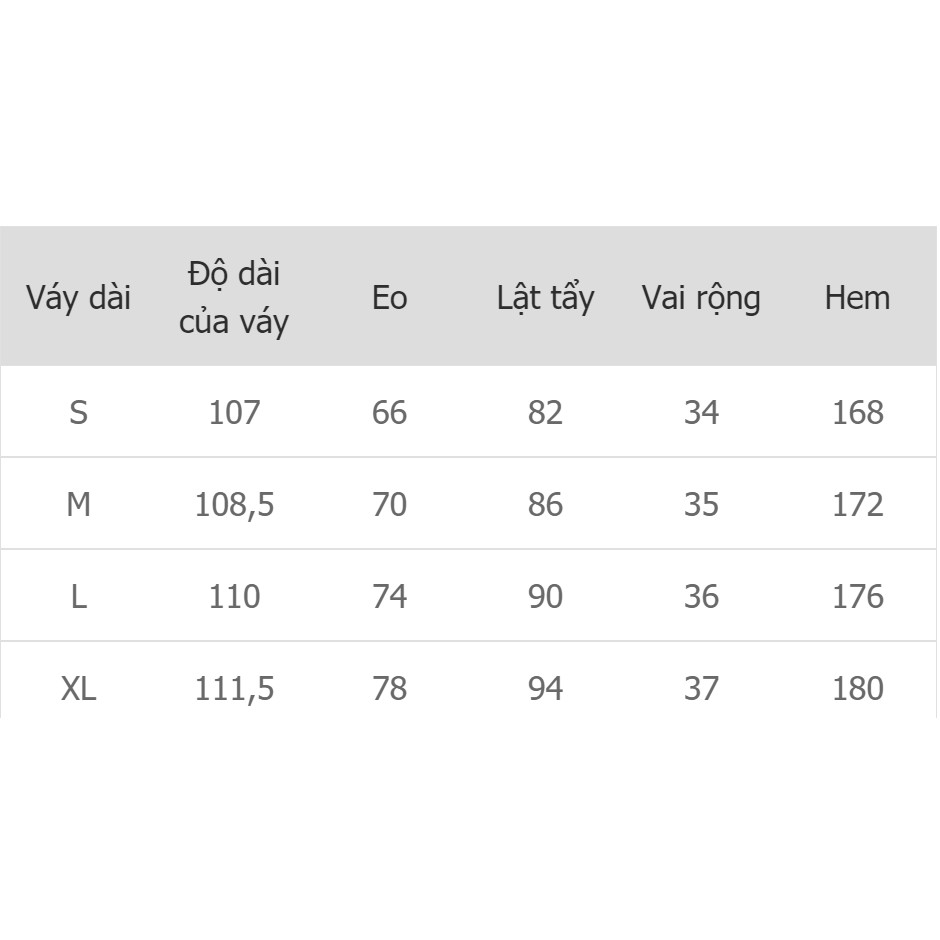The width and height of the screenshot is (940, 940).
Task: Select the 111,5 length value for XL
Action: click(234, 689)
